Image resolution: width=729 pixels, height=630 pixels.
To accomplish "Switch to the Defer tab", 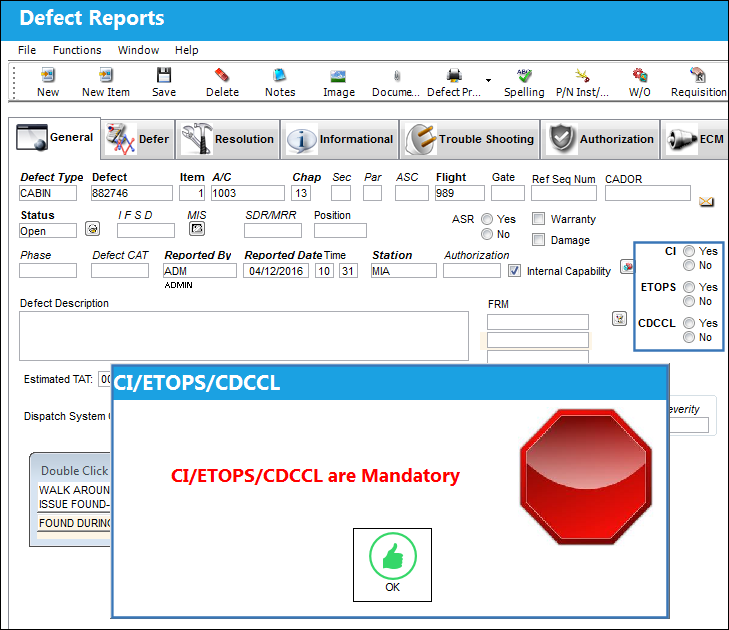I will click(x=138, y=139).
